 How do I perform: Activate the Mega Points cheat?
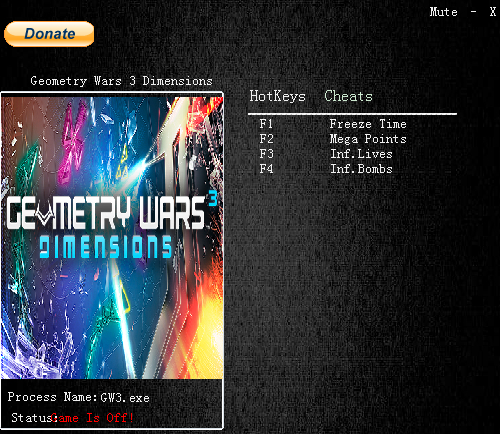368,139
